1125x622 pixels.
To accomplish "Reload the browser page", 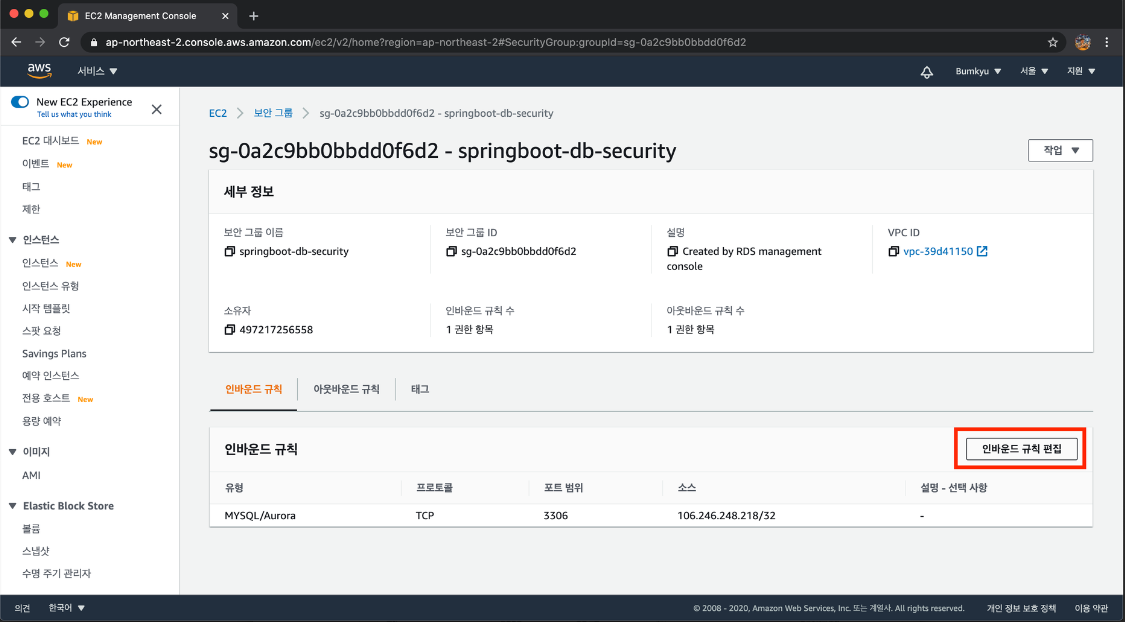I will 64,42.
